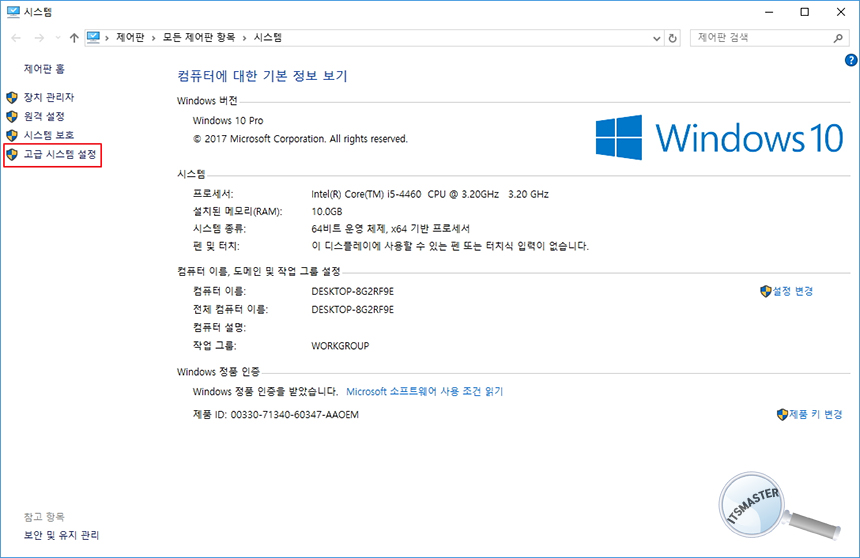Click the blue help question mark icon
Viewport: 860px width, 558px height.
pyautogui.click(x=851, y=60)
